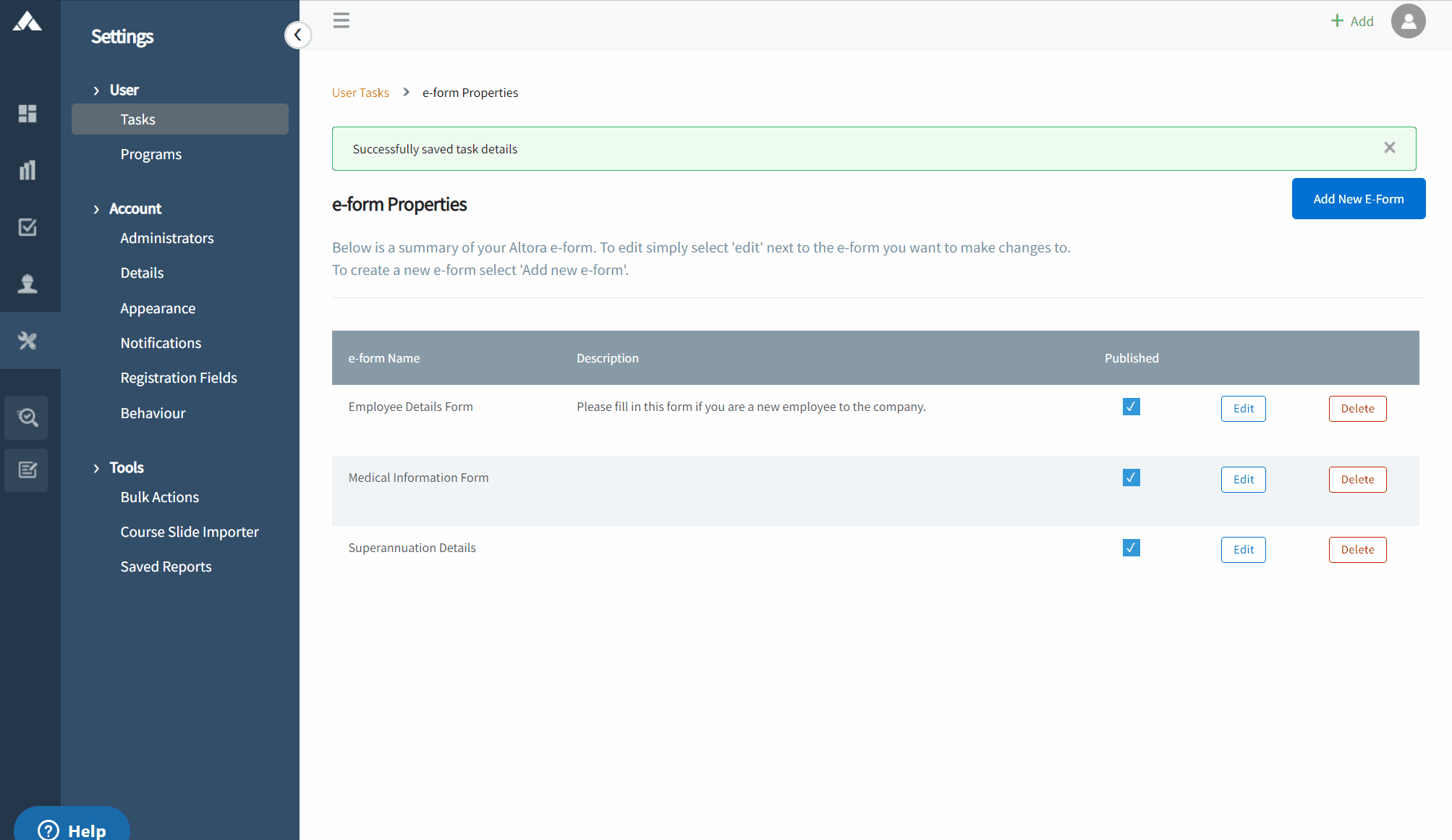Click the dashboard grid icon in left rail
The image size is (1452, 840).
point(27,114)
